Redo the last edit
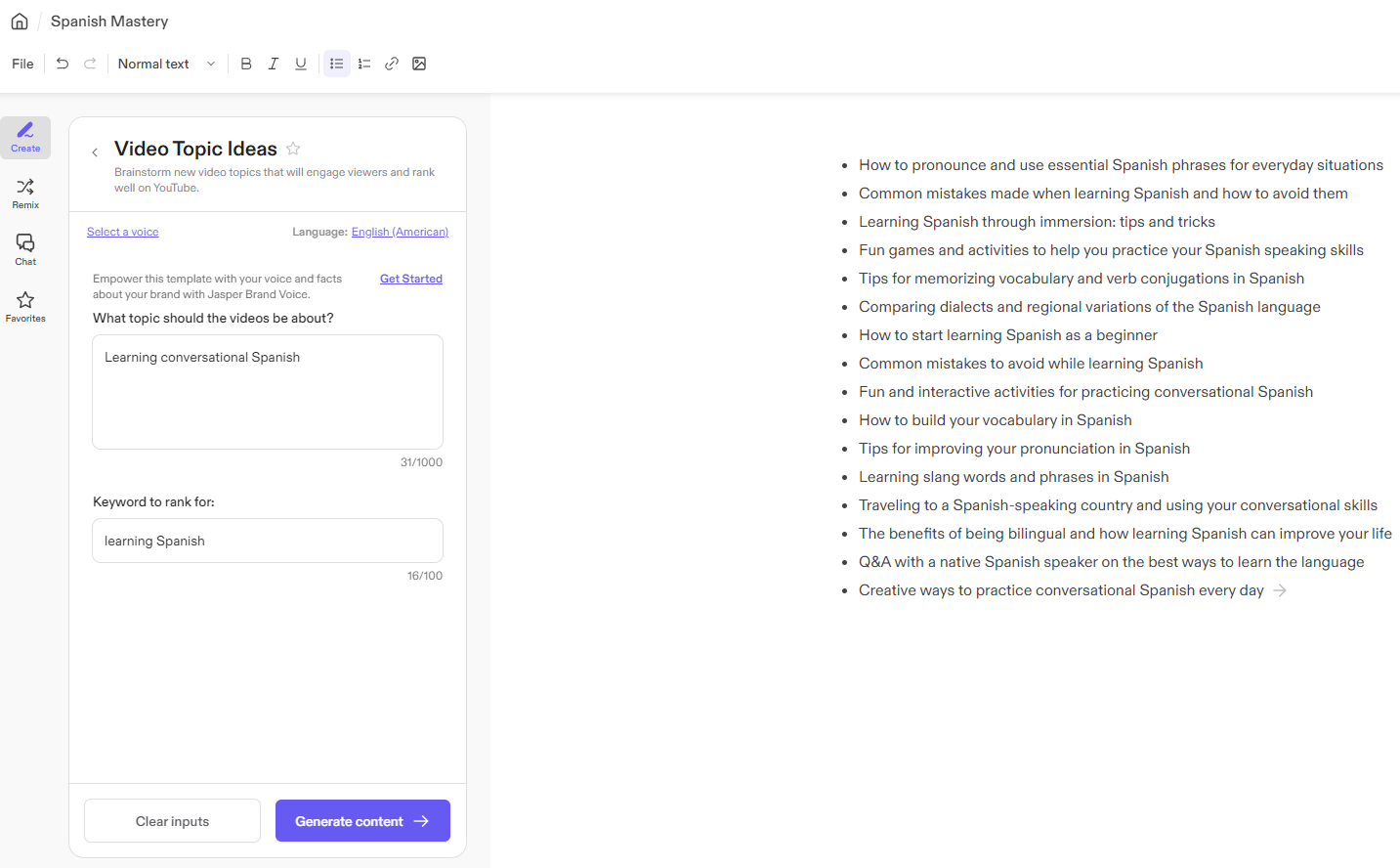1400x868 pixels. (x=89, y=64)
